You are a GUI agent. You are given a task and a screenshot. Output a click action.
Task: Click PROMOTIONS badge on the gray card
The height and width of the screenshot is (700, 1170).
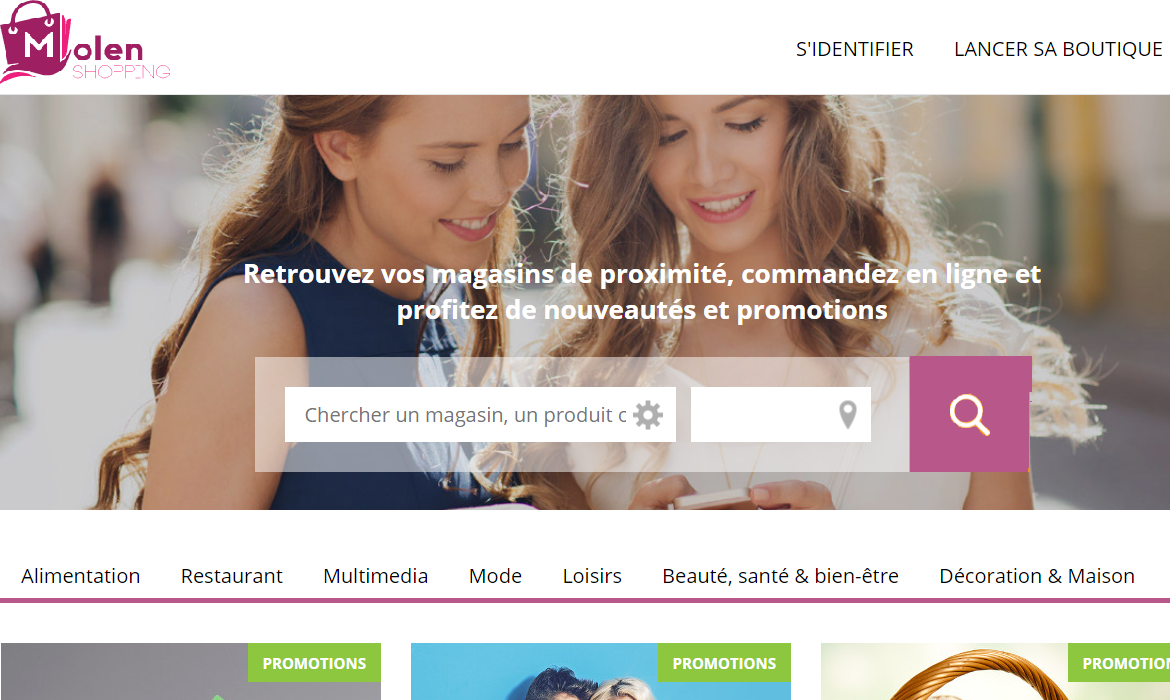(x=314, y=663)
